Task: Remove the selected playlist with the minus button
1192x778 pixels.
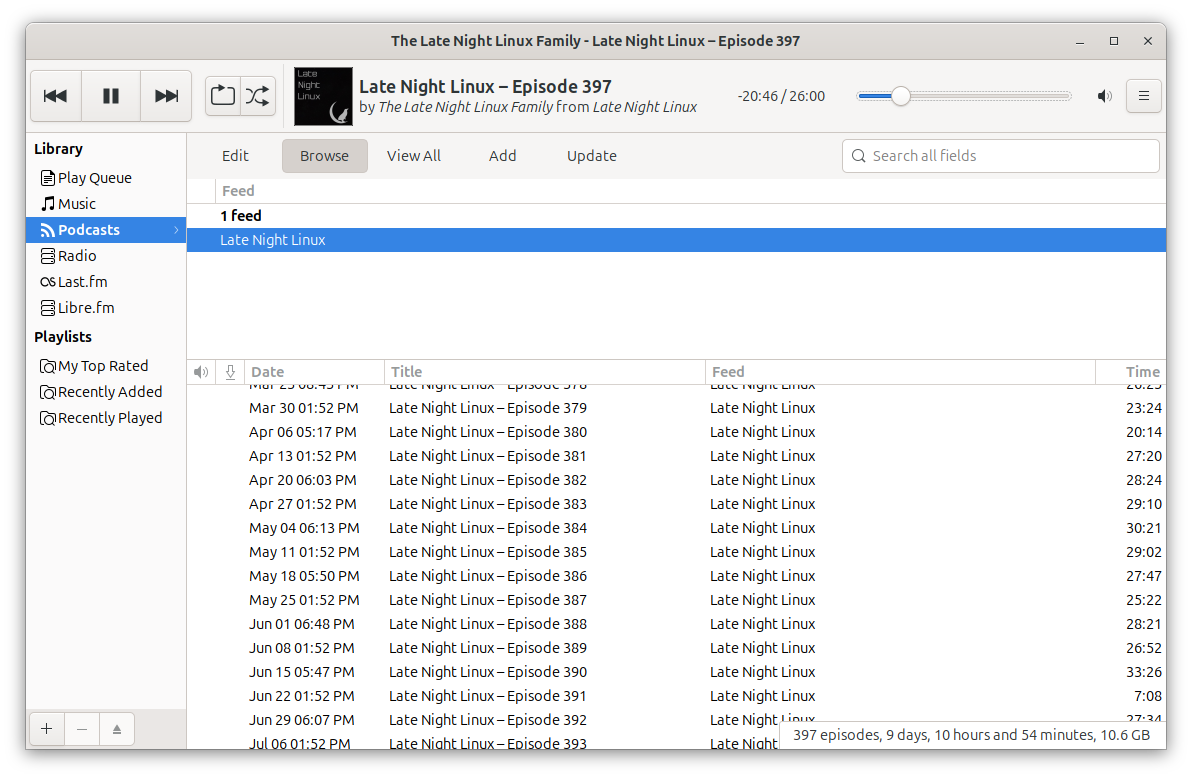Action: [82, 729]
